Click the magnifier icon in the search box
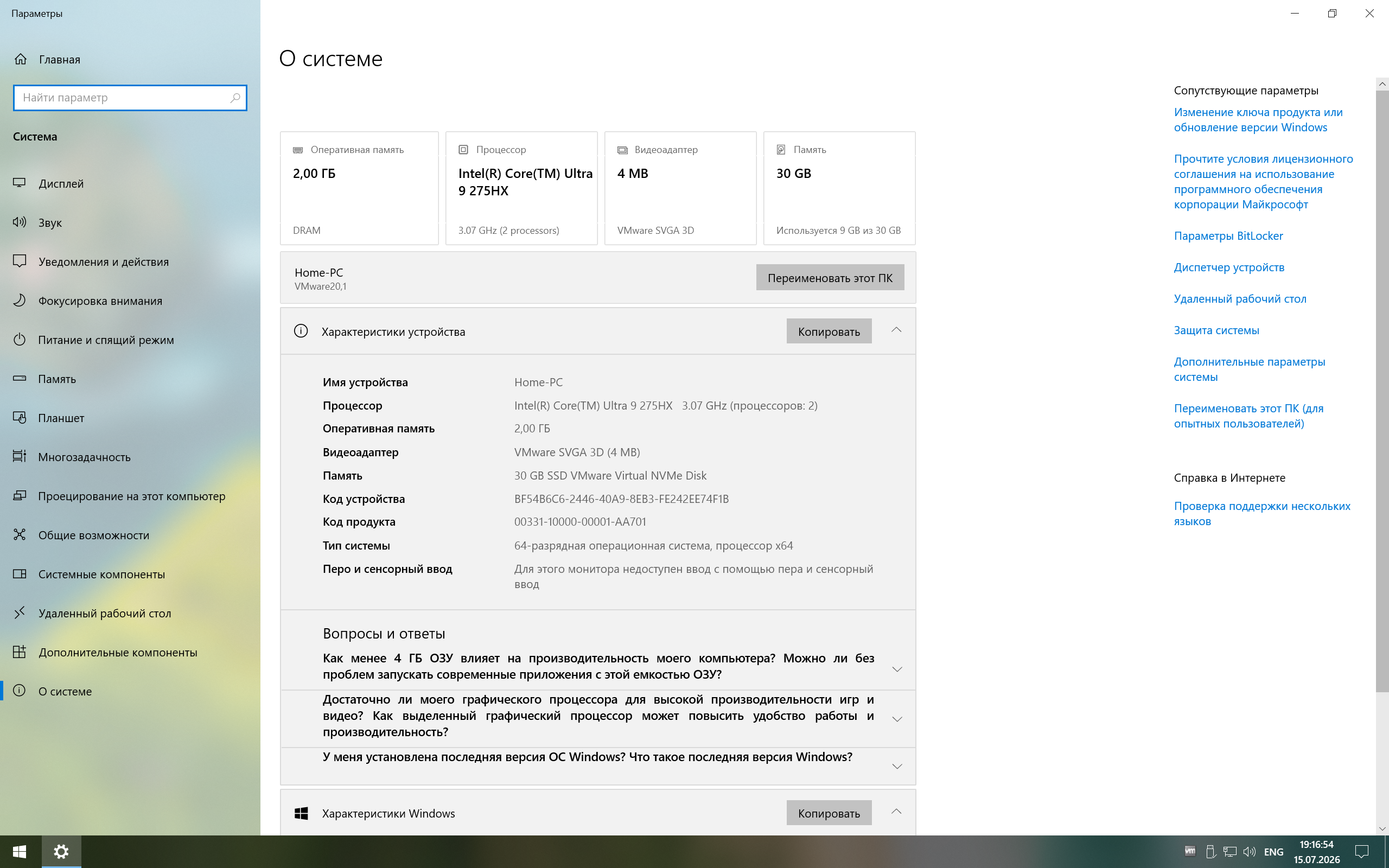This screenshot has width=1389, height=868. (x=235, y=98)
